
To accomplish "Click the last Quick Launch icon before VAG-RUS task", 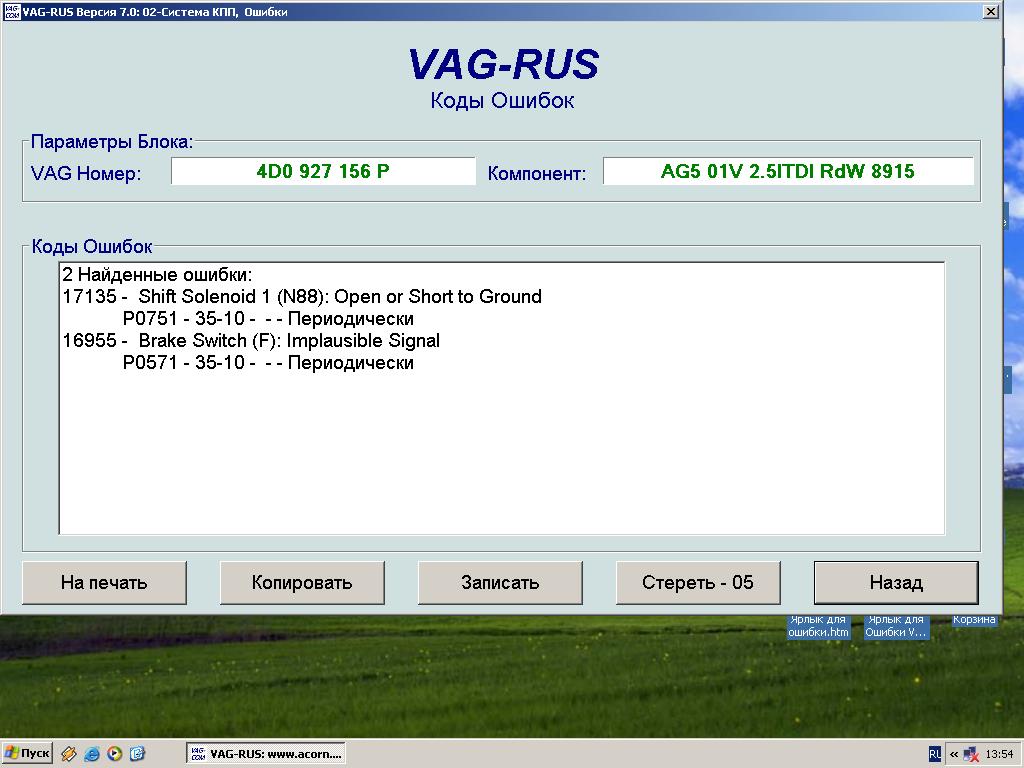I will point(138,753).
